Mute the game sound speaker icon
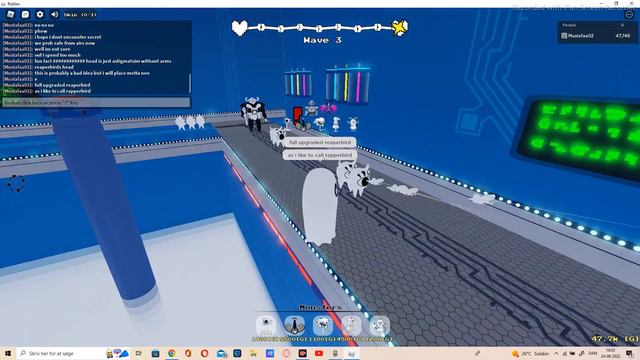The image size is (640, 360). (54, 14)
